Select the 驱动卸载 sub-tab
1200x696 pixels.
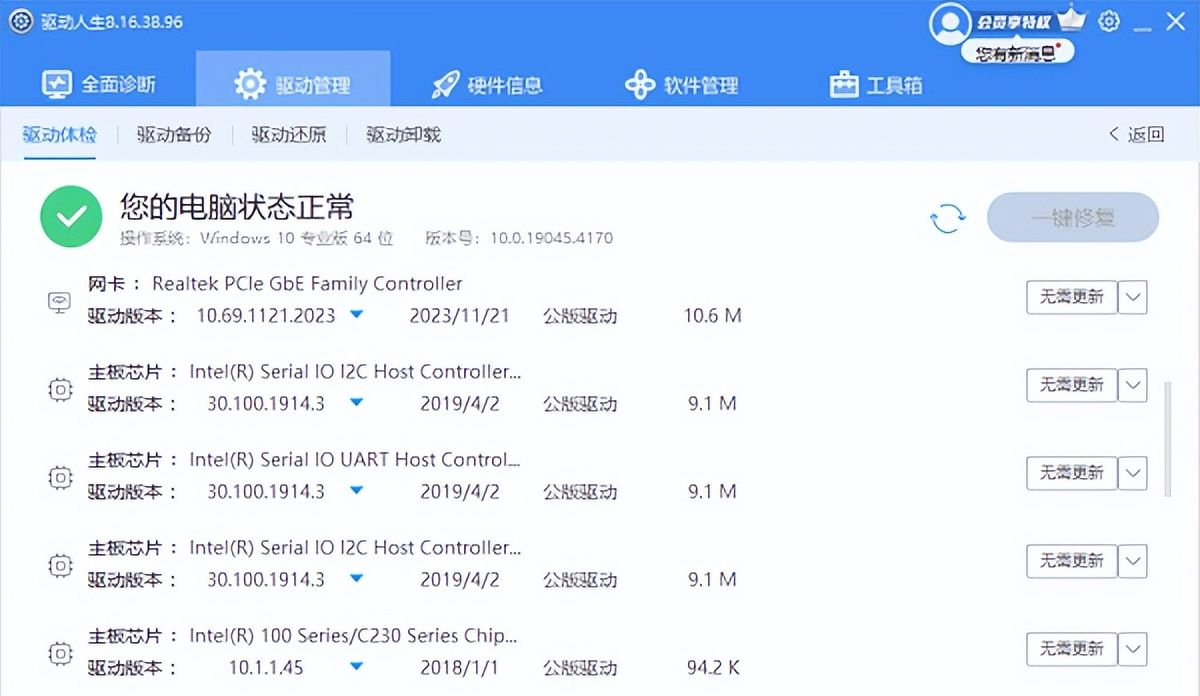coord(403,135)
